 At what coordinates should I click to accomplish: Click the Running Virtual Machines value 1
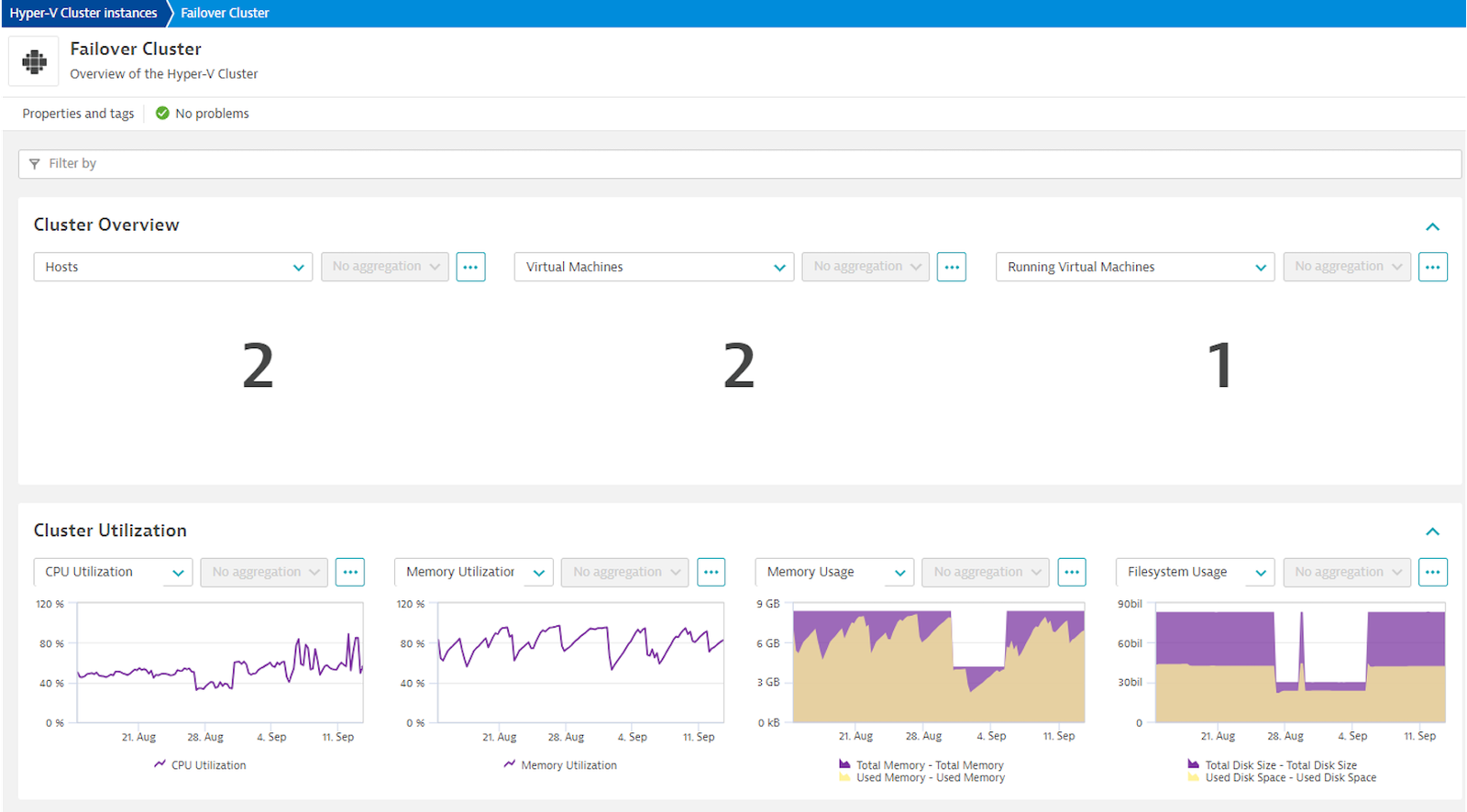coord(1219,365)
